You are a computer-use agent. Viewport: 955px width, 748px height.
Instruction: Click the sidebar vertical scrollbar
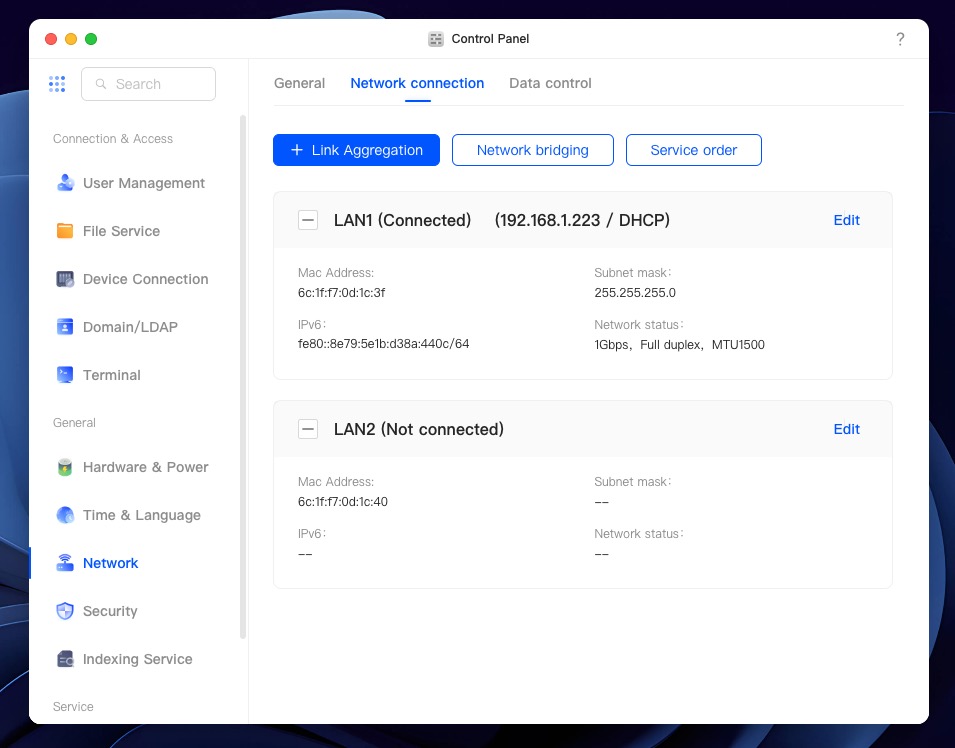(x=243, y=376)
